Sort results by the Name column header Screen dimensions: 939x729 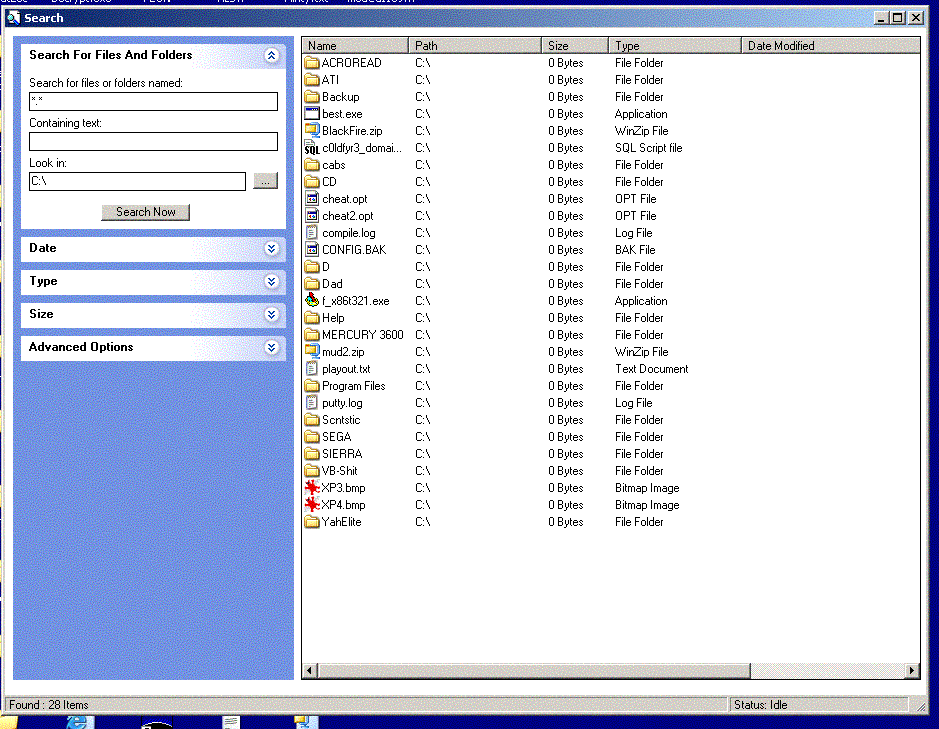355,46
